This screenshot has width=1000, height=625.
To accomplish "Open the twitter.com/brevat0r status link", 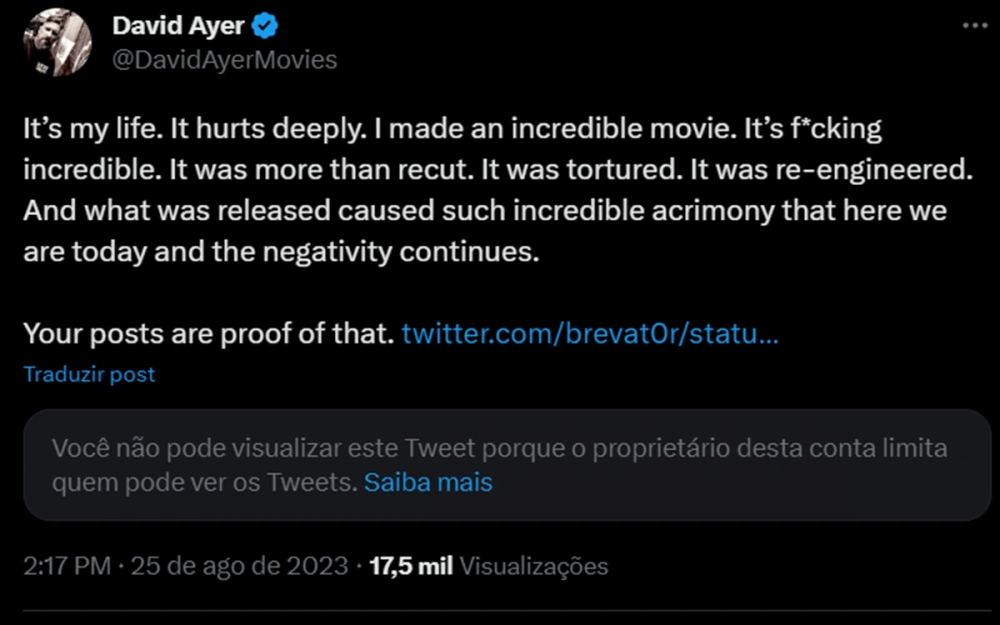I will 590,333.
